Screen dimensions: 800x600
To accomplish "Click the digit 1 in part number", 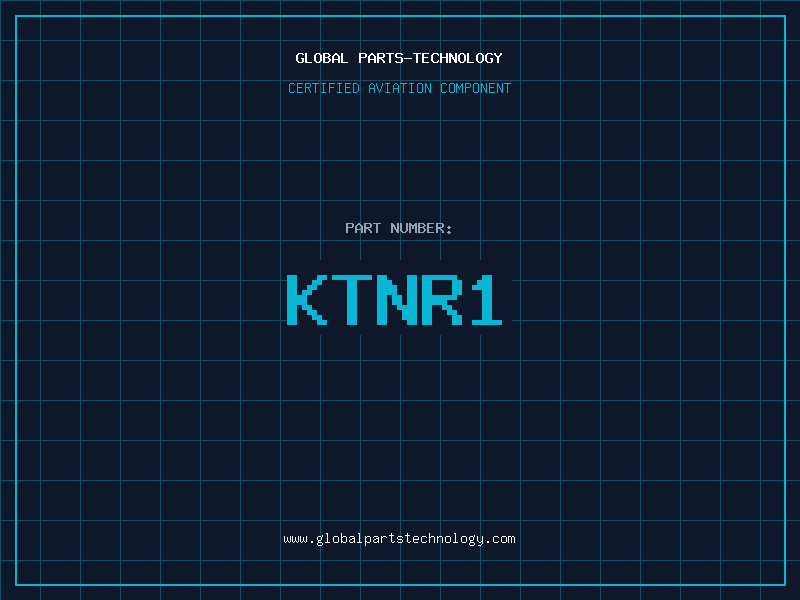I will (485, 299).
